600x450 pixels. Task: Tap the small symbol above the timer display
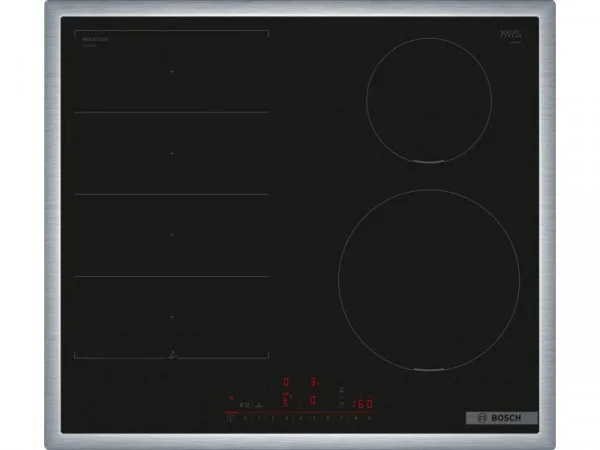343,390
